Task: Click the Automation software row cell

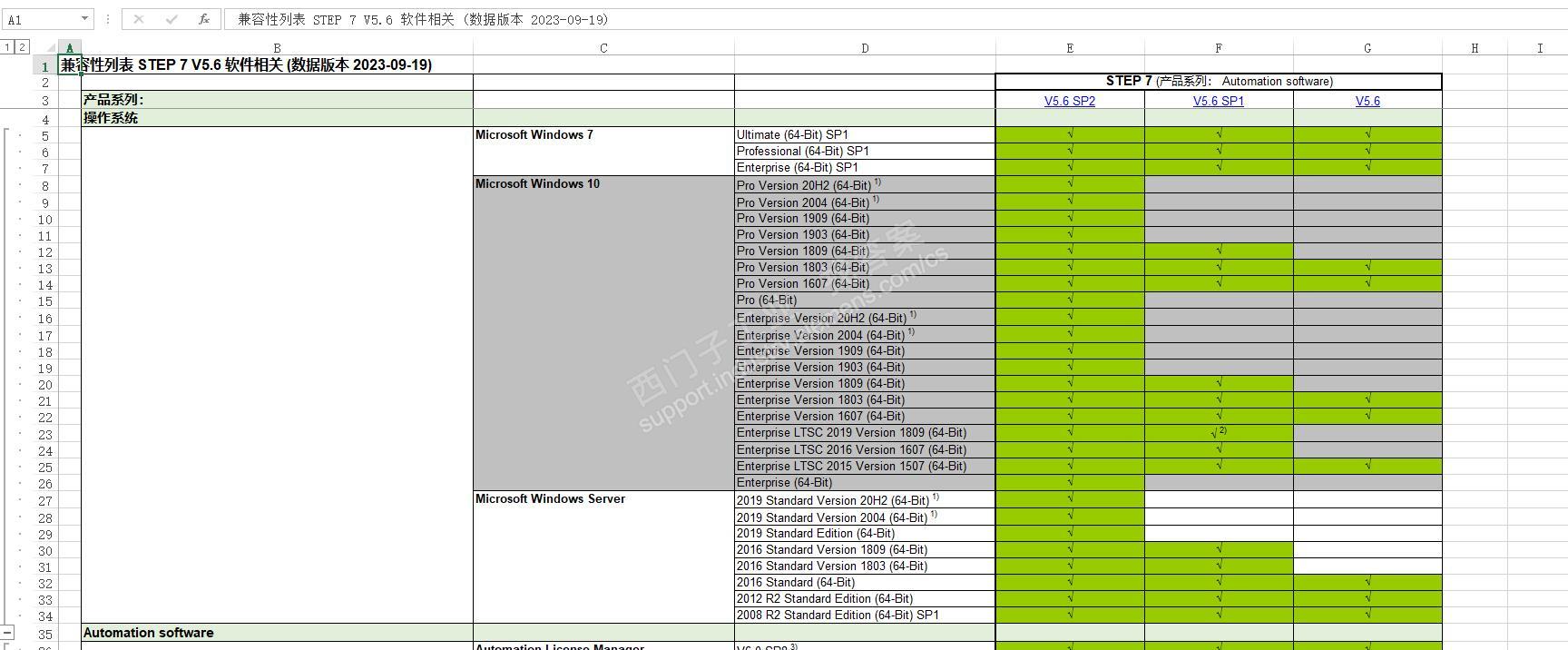Action: click(x=277, y=633)
